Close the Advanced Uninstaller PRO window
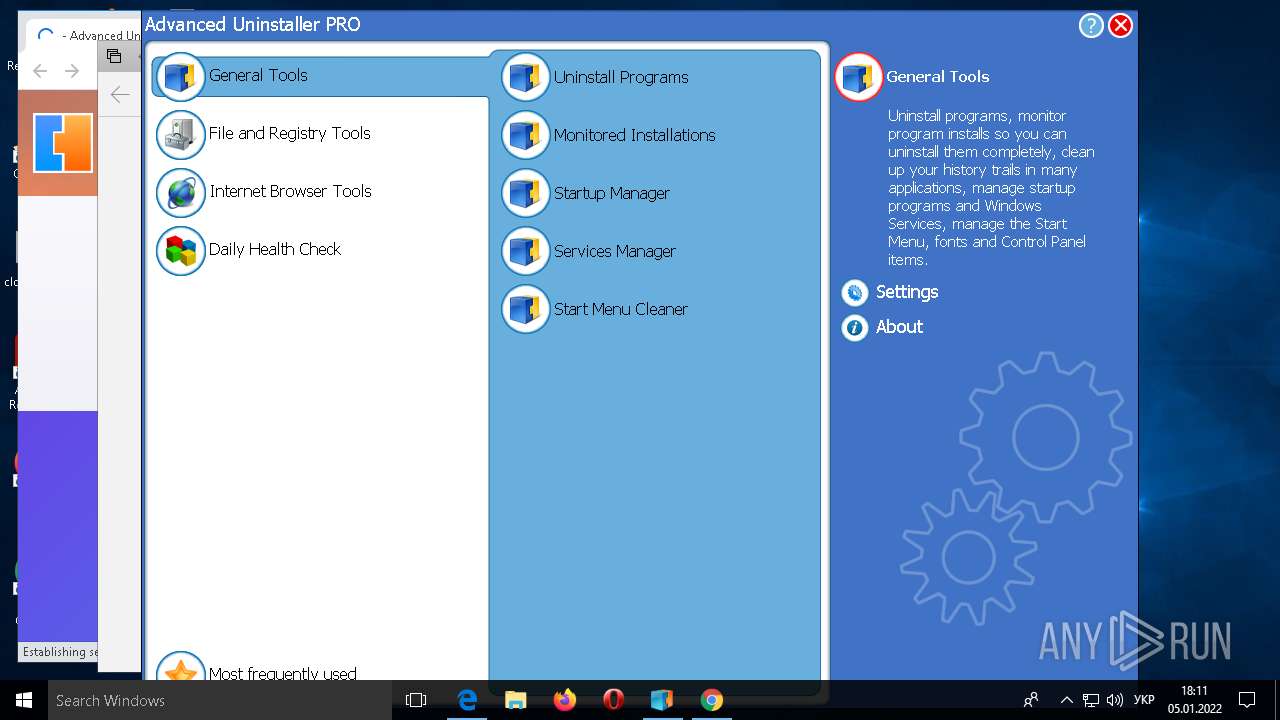The height and width of the screenshot is (720, 1280). coord(1121,26)
